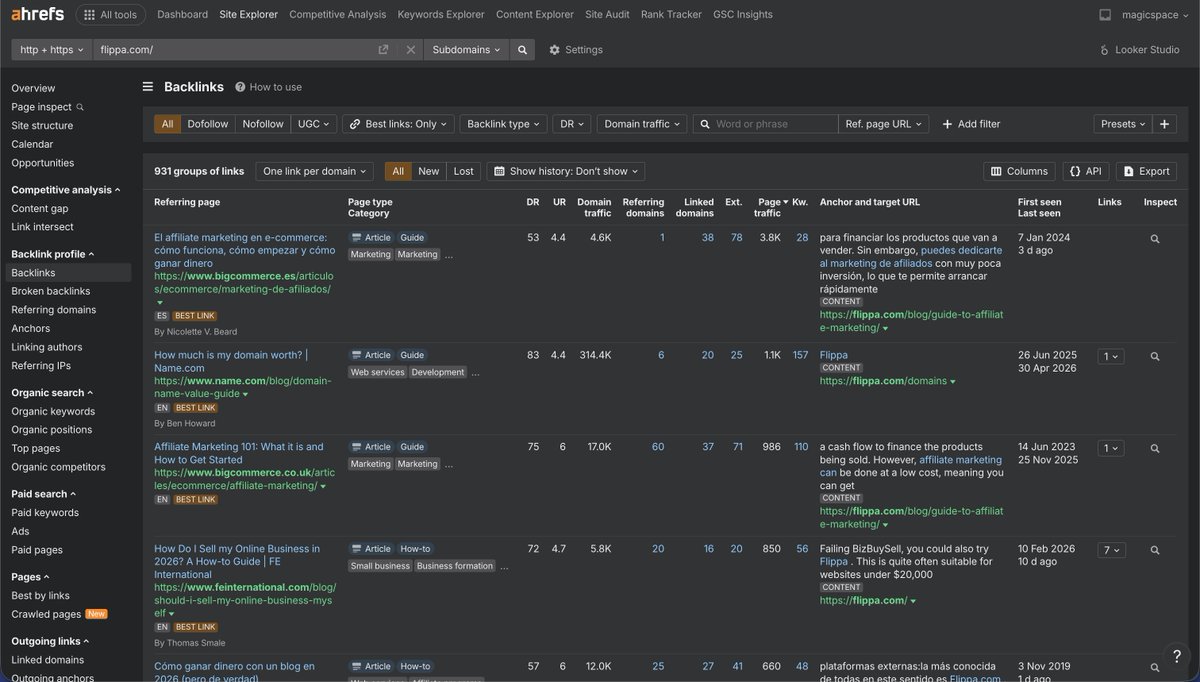The height and width of the screenshot is (682, 1200).
Task: Open the All tools grid menu
Action: point(110,15)
